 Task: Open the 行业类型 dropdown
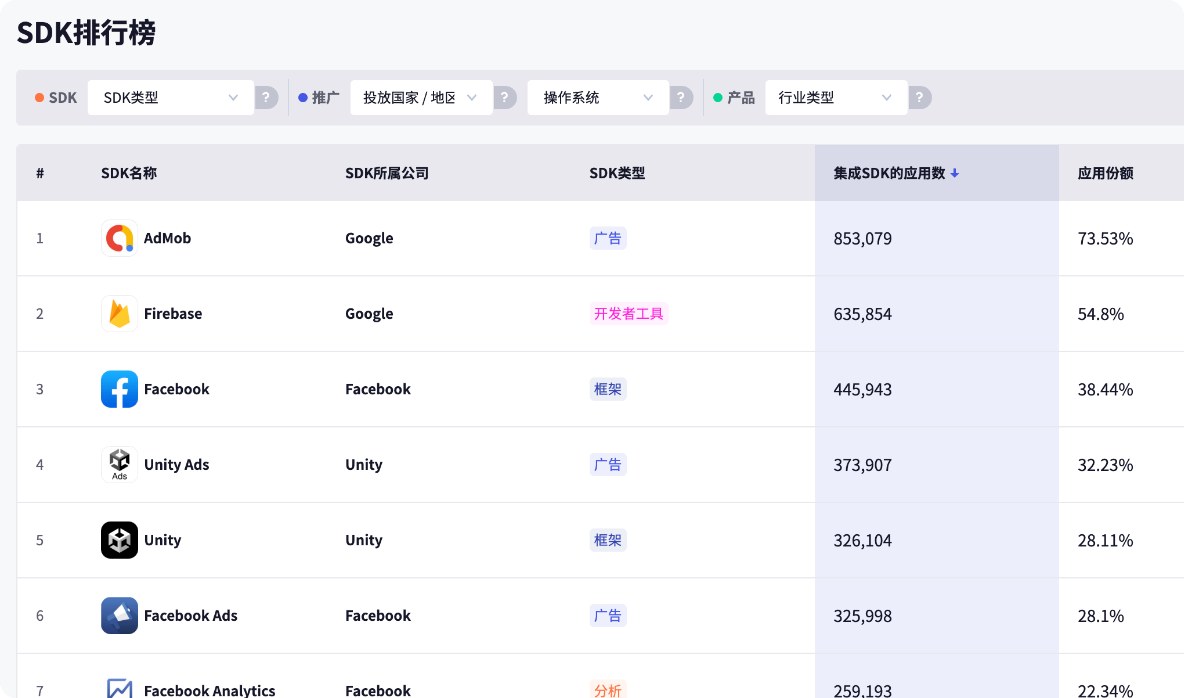pyautogui.click(x=836, y=97)
